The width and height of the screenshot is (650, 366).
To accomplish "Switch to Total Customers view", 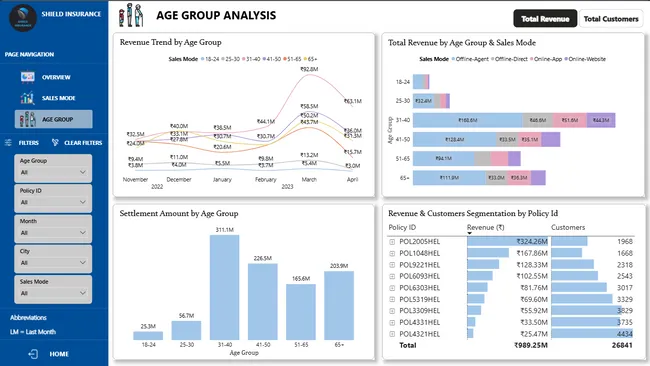I will click(611, 19).
